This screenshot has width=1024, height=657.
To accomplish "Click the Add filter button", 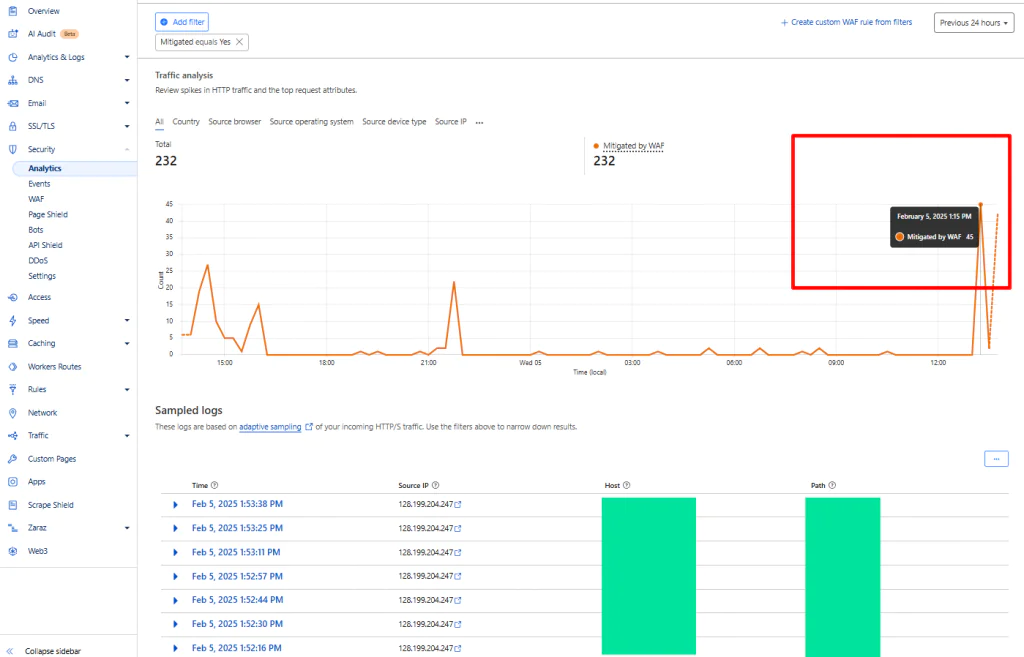I will [x=182, y=22].
